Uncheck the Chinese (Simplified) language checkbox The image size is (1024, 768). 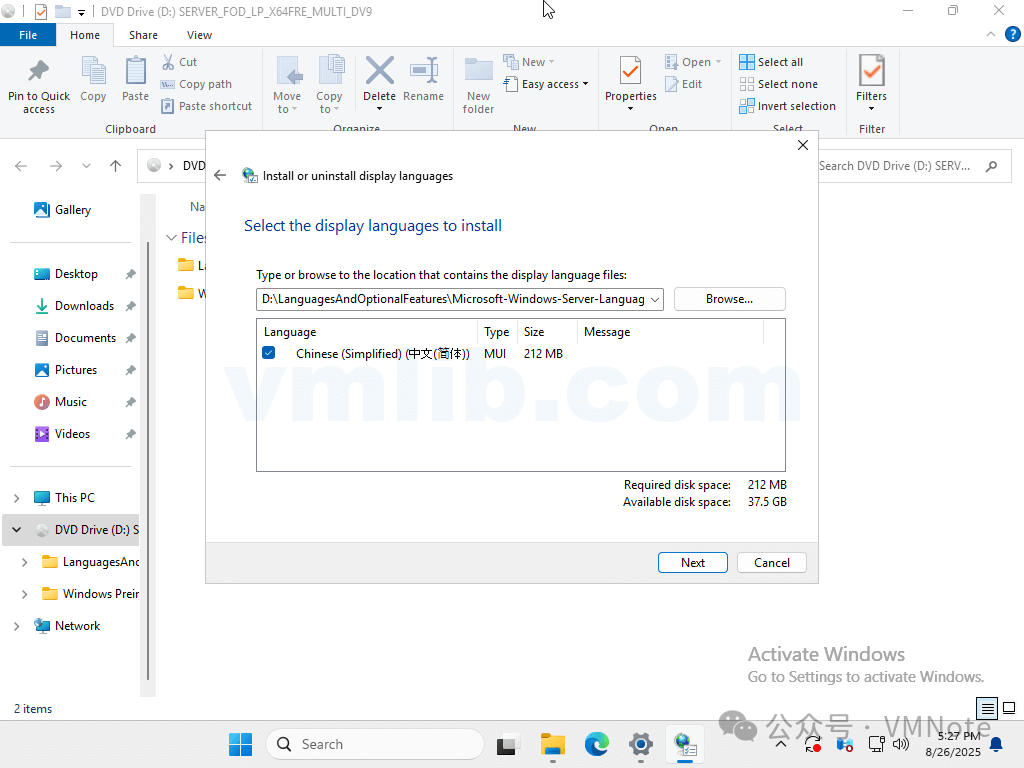268,353
